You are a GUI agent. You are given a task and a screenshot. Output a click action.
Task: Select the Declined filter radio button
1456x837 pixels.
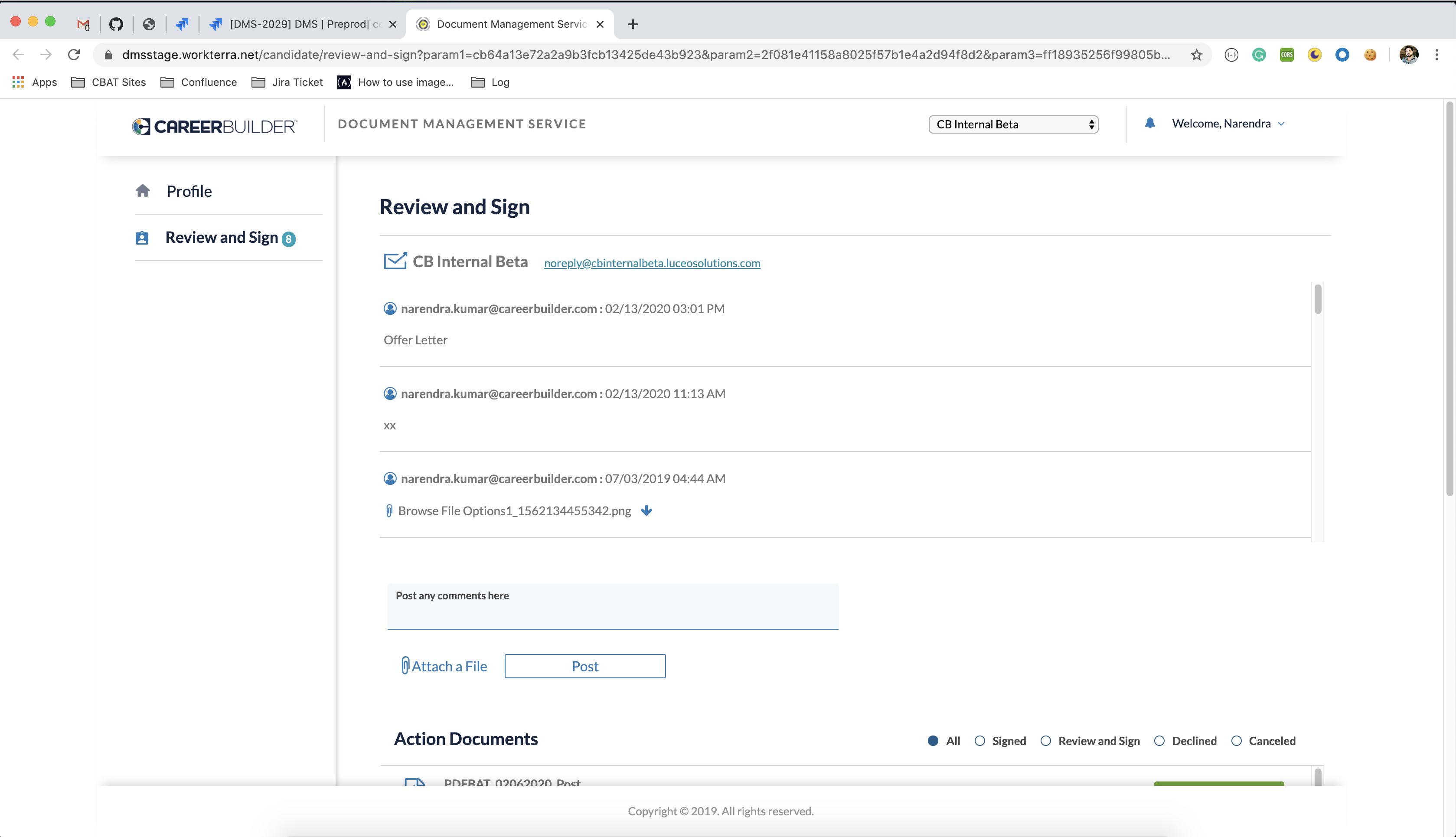coord(1159,741)
